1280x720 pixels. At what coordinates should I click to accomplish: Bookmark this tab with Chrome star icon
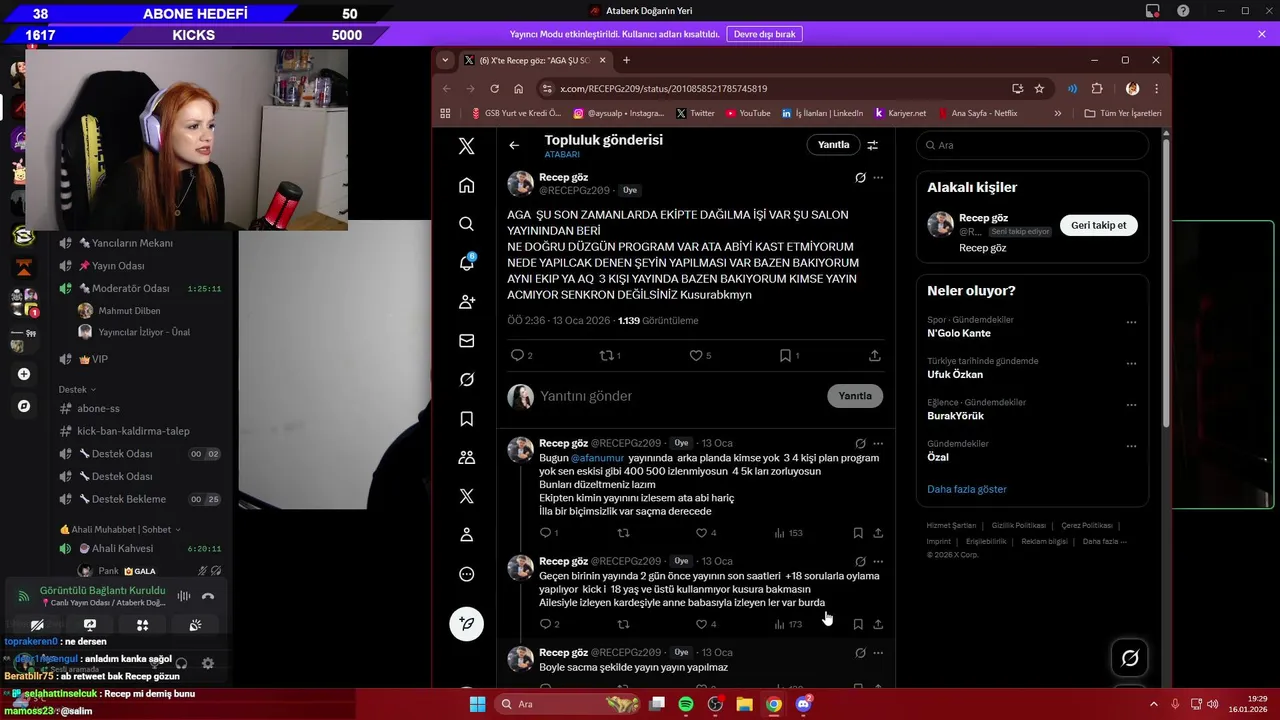[1039, 88]
